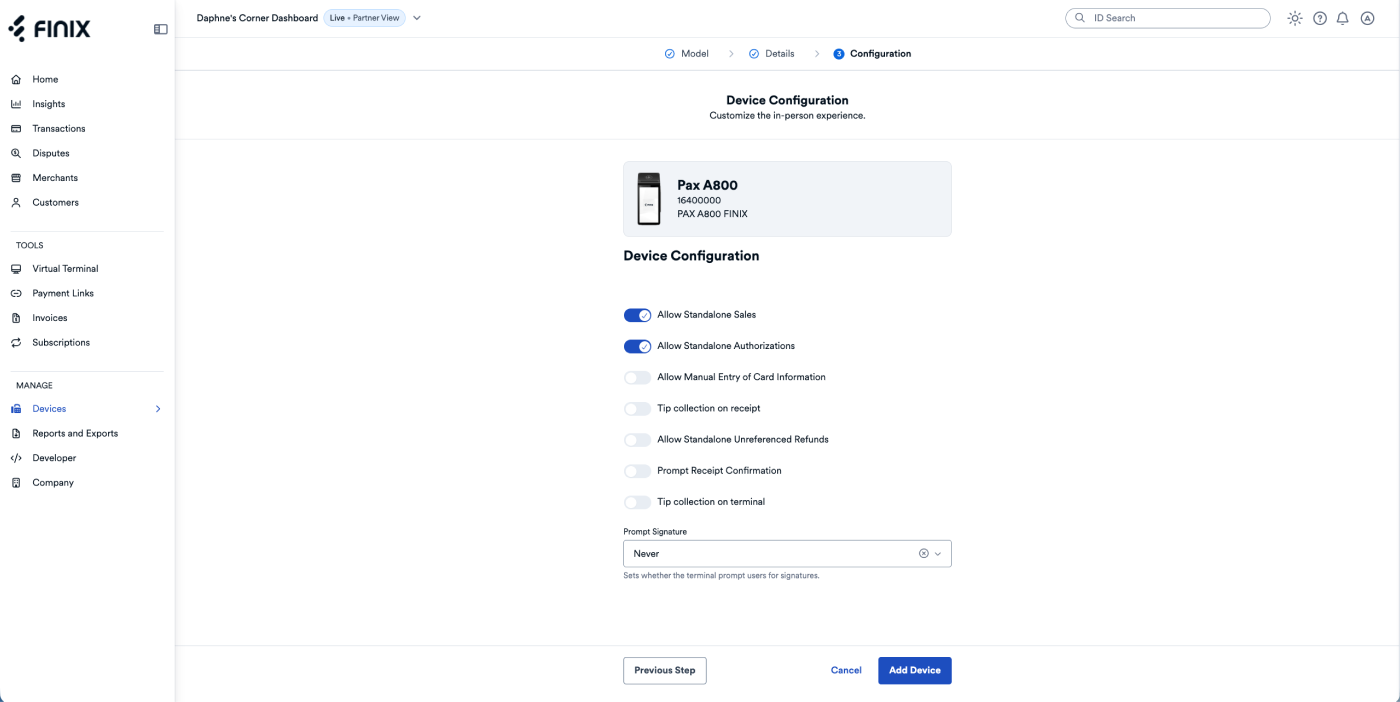Go to the Model step
Viewport: 1400px width, 702px height.
686,54
